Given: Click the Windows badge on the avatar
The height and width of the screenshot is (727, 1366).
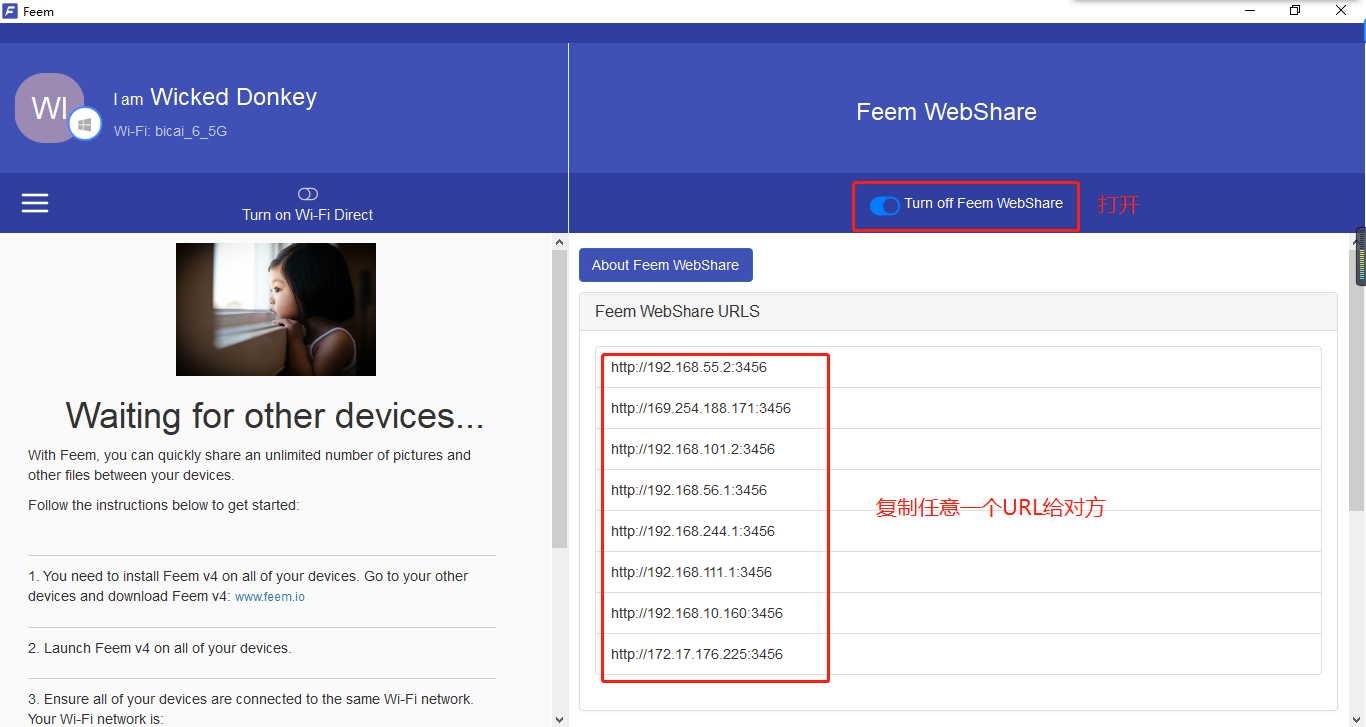Looking at the screenshot, I should 86,123.
